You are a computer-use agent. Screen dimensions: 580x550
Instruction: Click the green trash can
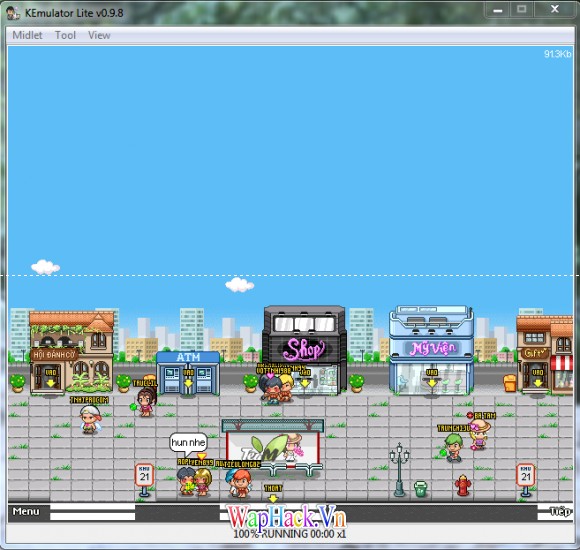[x=421, y=489]
